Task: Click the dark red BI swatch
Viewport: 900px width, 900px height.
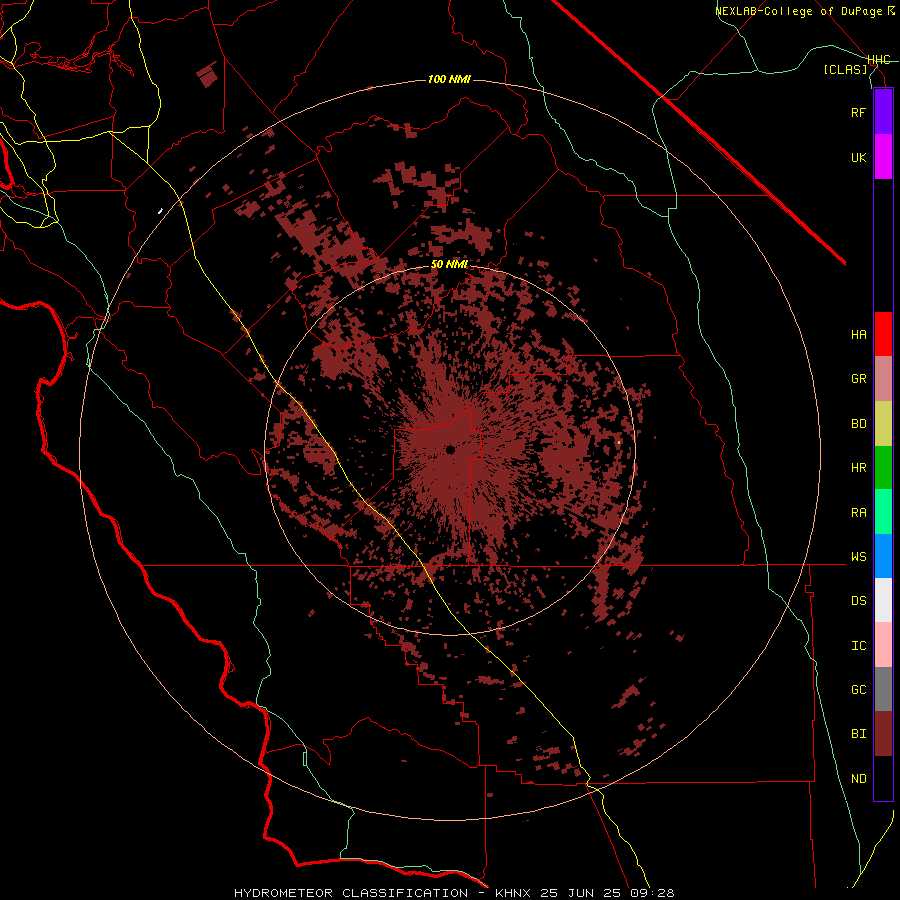Action: click(x=883, y=734)
